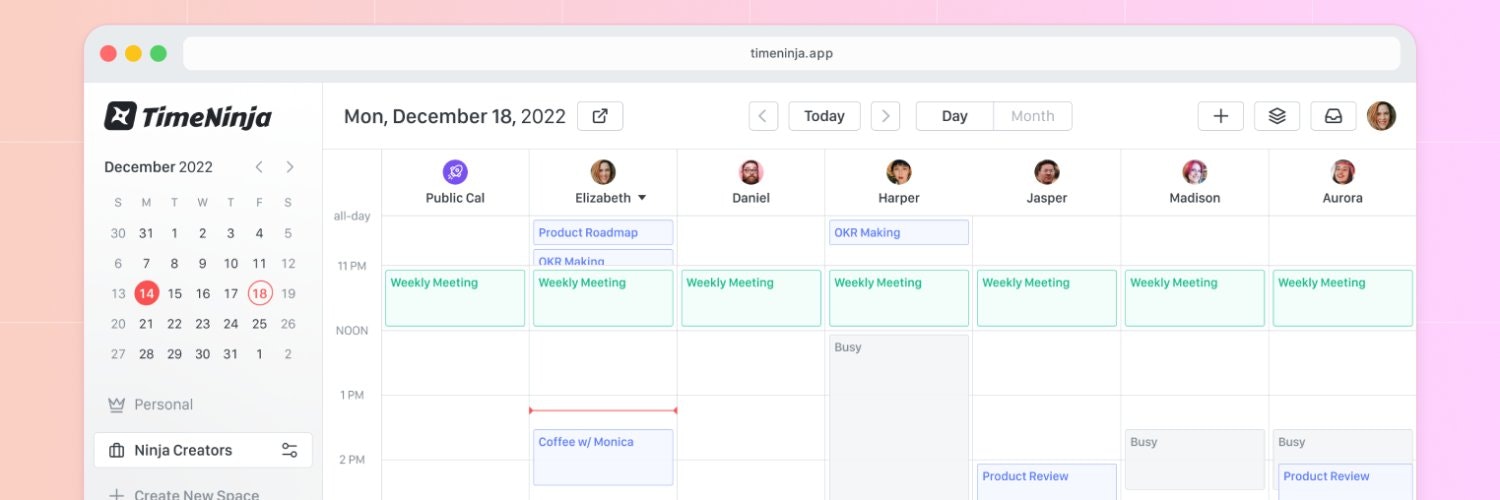Viewport: 1500px width, 500px height.
Task: Select December 25 in mini calendar
Action: (259, 324)
